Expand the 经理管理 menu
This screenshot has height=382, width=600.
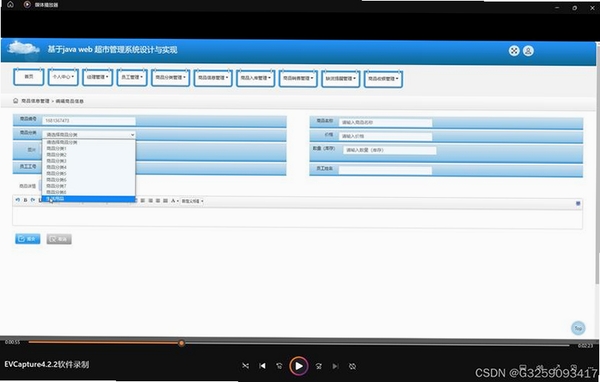point(98,77)
